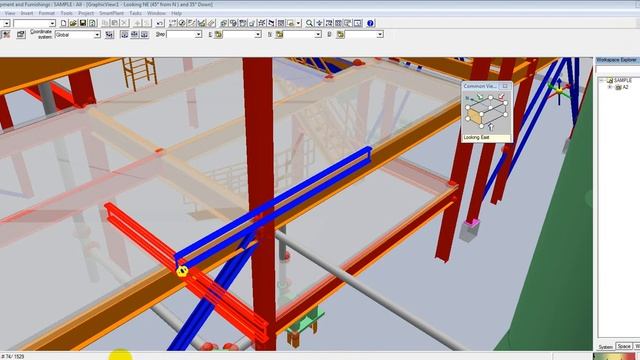Viewport: 640px width, 360px height.
Task: Select the SAMPLE item in Workspace Explorer
Action: [622, 80]
